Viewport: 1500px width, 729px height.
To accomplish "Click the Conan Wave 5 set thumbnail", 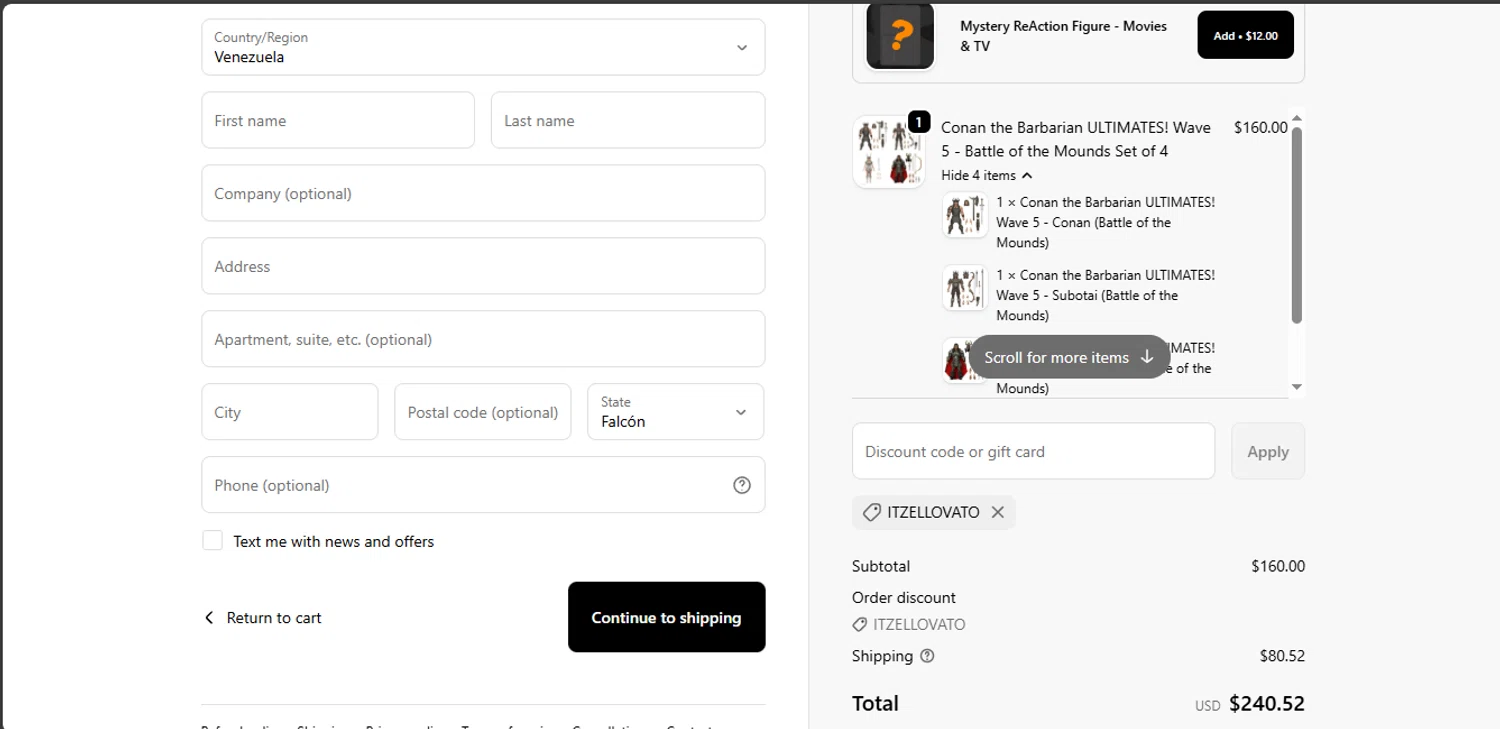I will coord(888,152).
